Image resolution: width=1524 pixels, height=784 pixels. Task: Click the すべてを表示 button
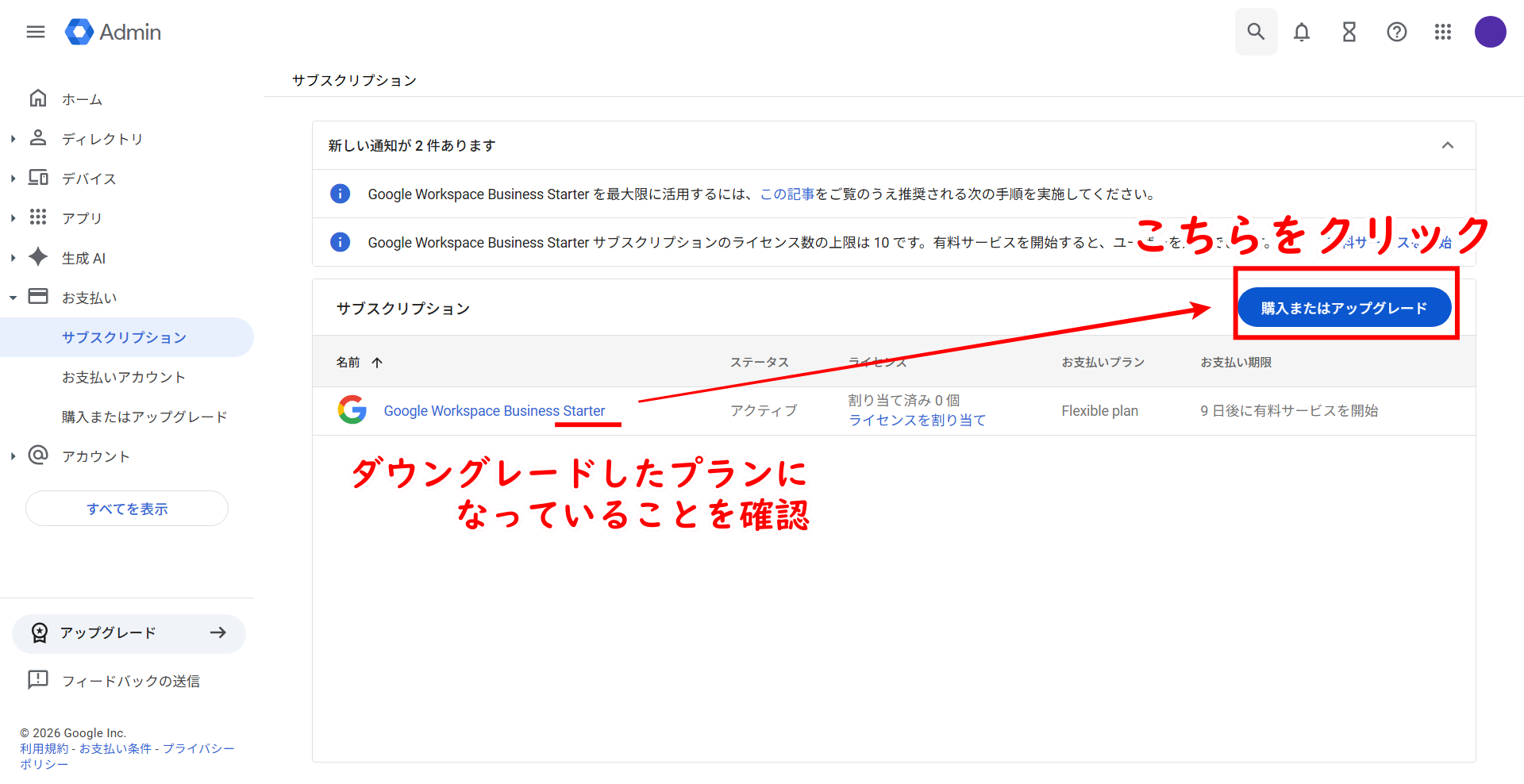click(x=127, y=509)
